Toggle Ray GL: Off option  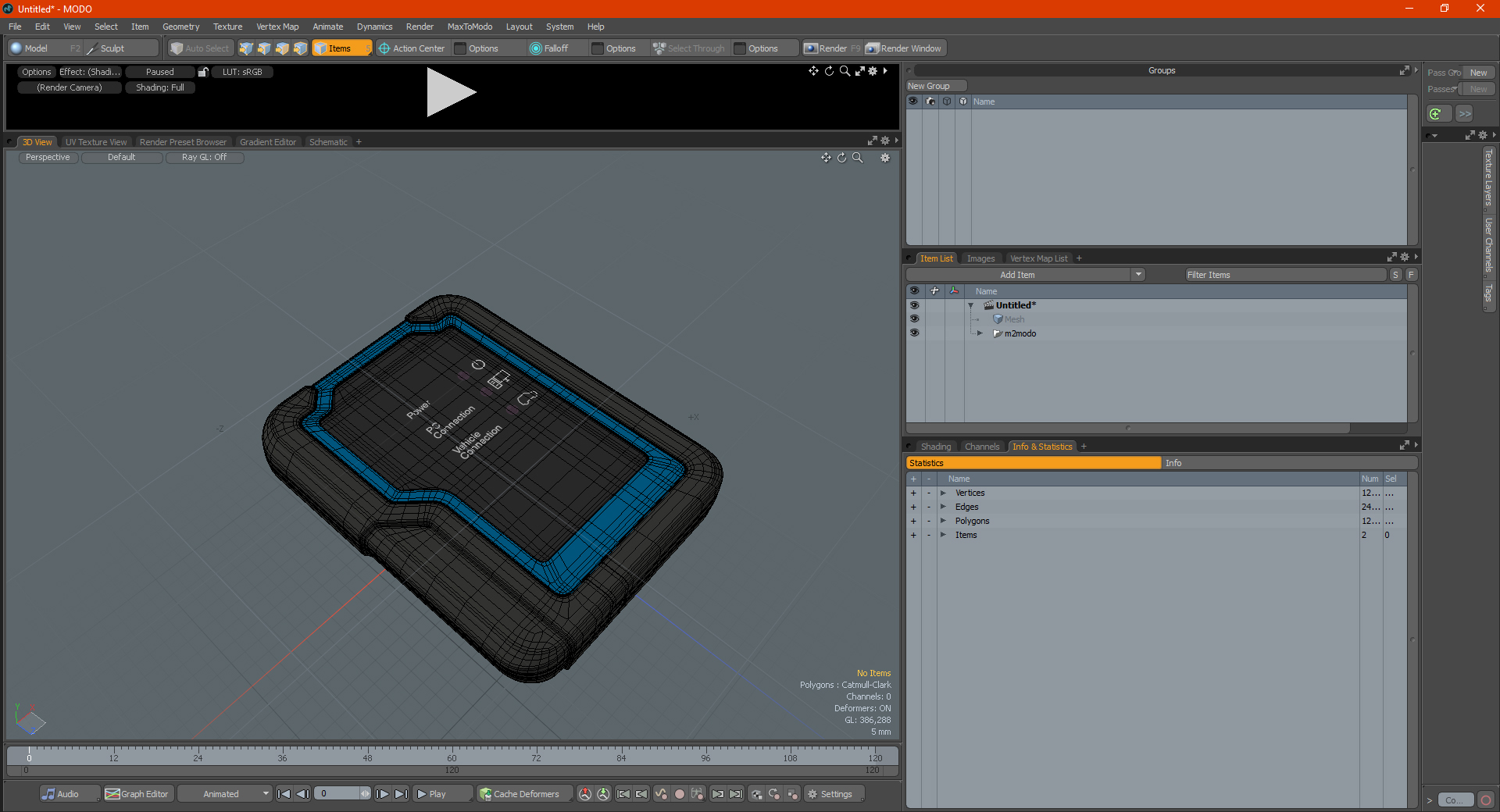(x=205, y=157)
